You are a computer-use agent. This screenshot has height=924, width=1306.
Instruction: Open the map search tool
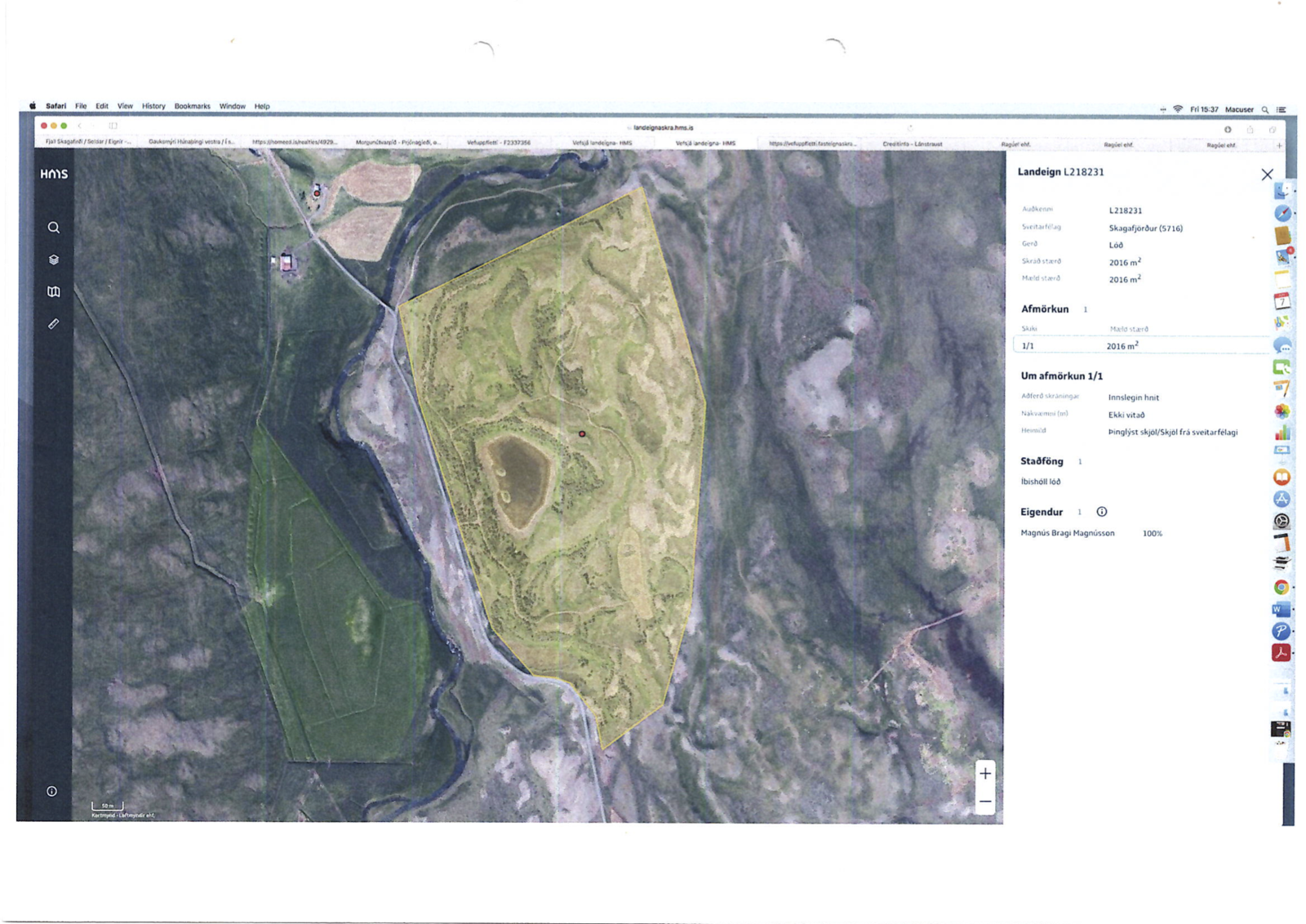[54, 228]
